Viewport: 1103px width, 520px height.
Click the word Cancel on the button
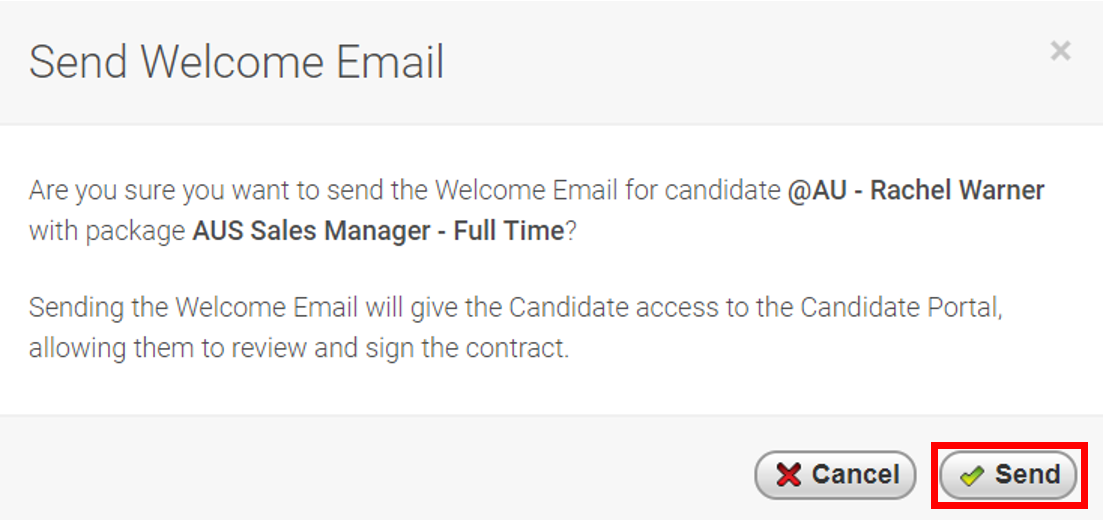pyautogui.click(x=855, y=474)
